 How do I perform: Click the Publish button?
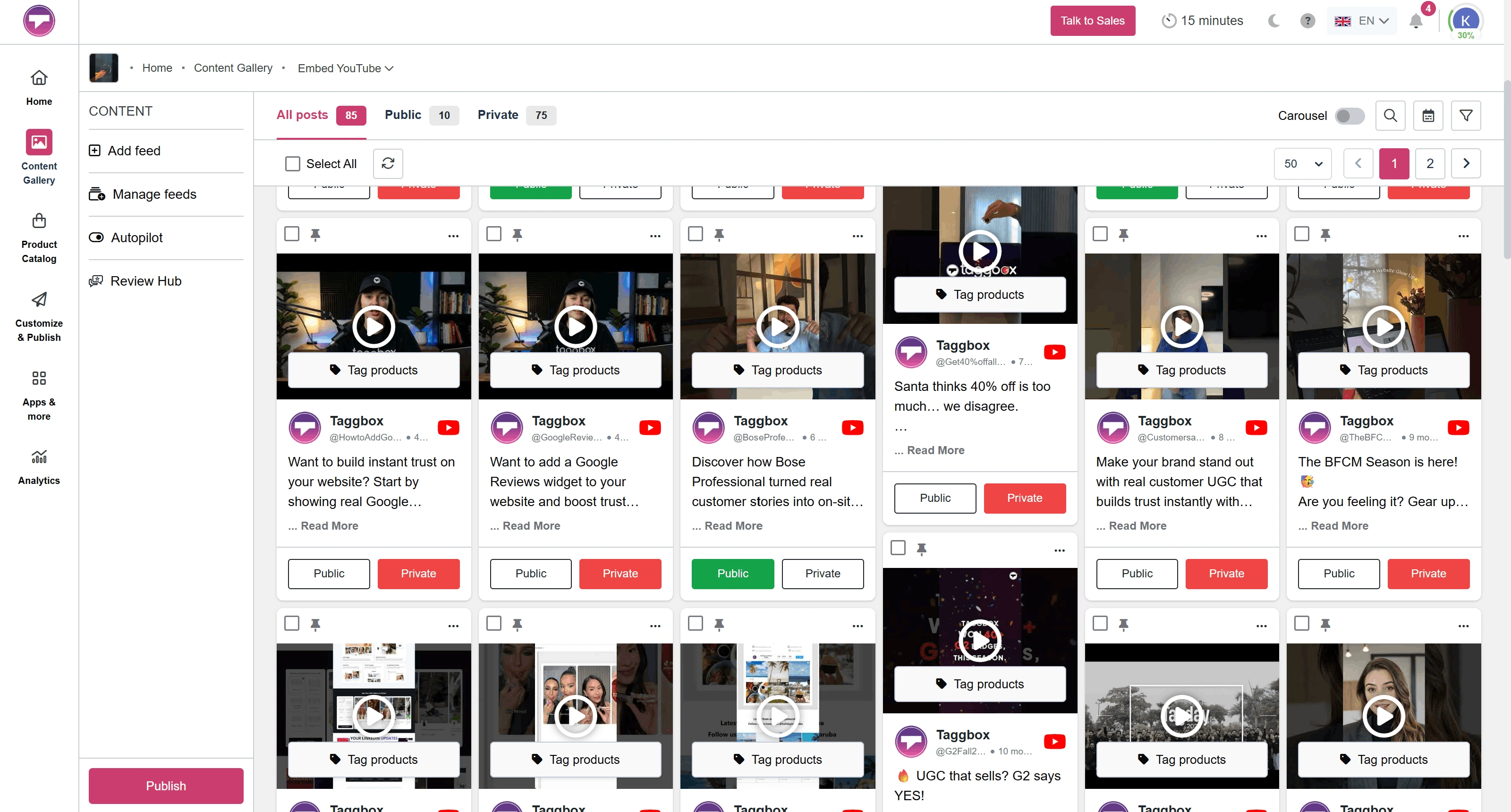pos(166,786)
